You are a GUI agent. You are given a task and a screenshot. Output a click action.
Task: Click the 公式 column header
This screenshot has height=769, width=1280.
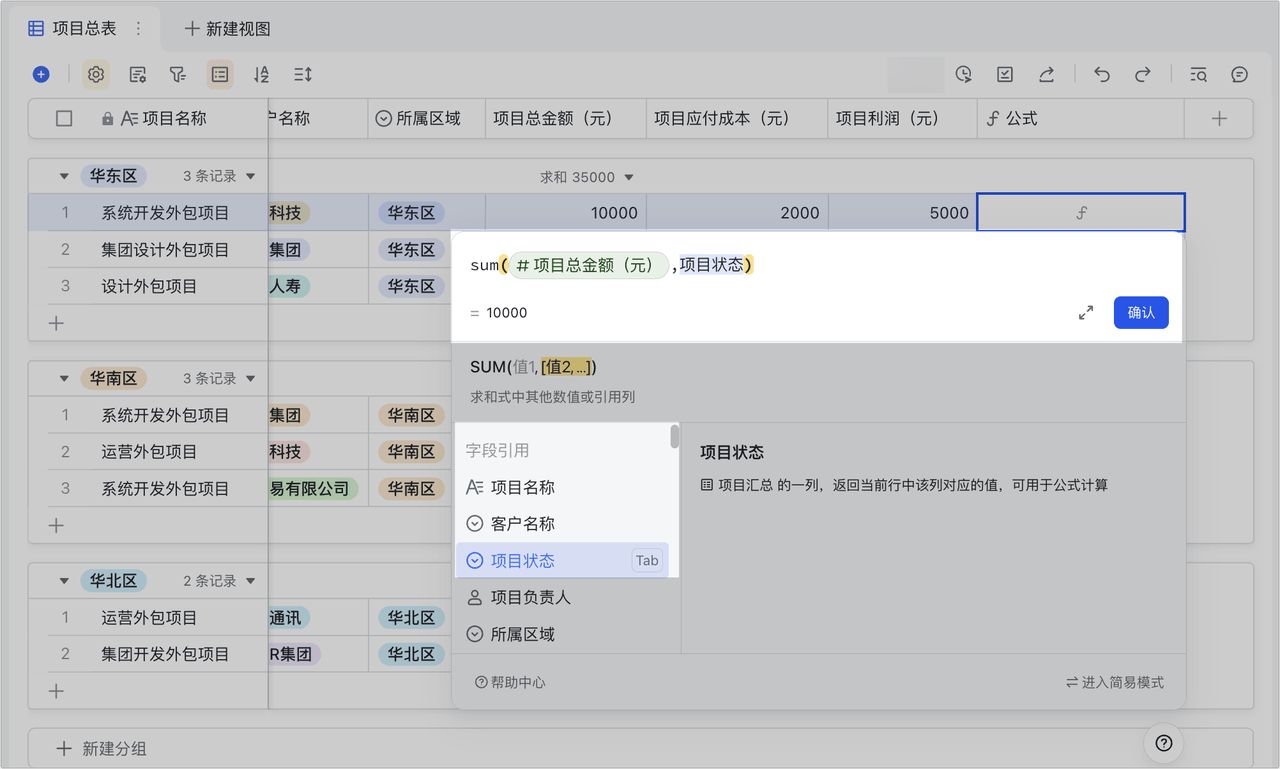pyautogui.click(x=1080, y=118)
